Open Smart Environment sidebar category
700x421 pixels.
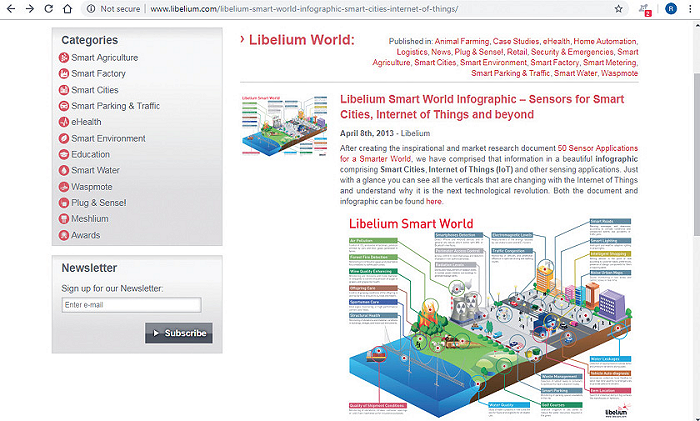(x=108, y=138)
